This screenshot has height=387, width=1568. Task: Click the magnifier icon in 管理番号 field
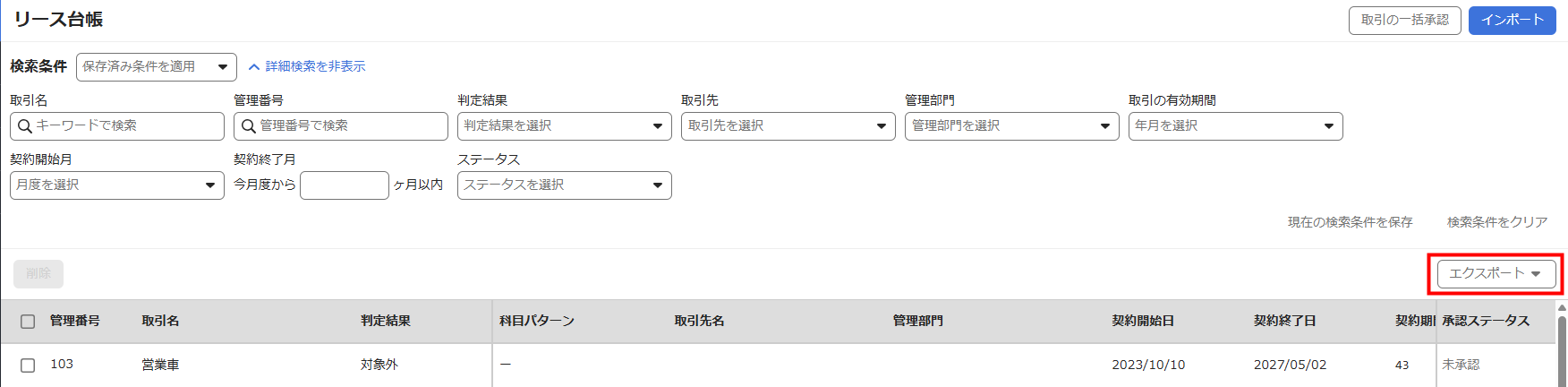(x=249, y=126)
